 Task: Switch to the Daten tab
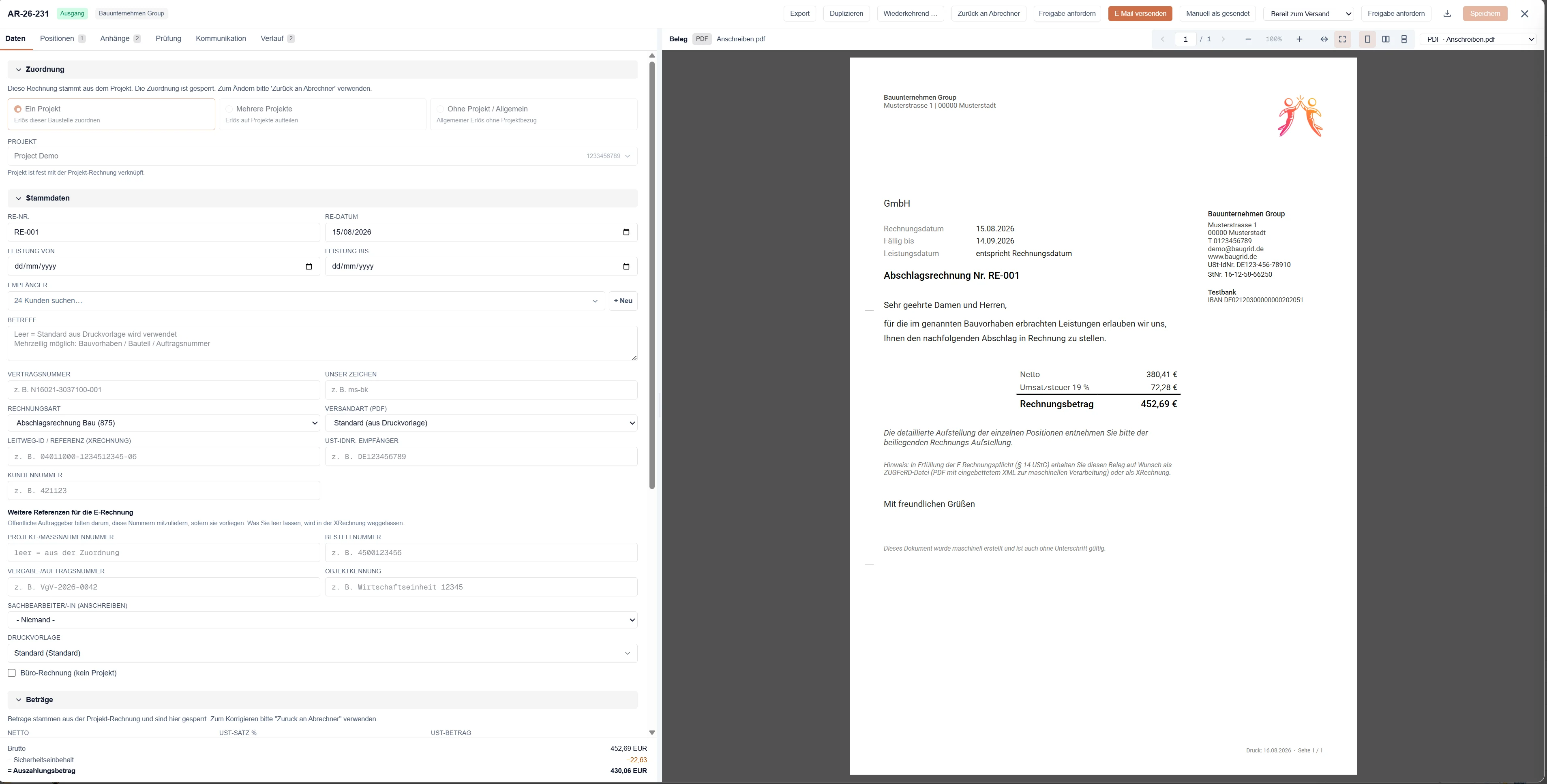pos(16,38)
